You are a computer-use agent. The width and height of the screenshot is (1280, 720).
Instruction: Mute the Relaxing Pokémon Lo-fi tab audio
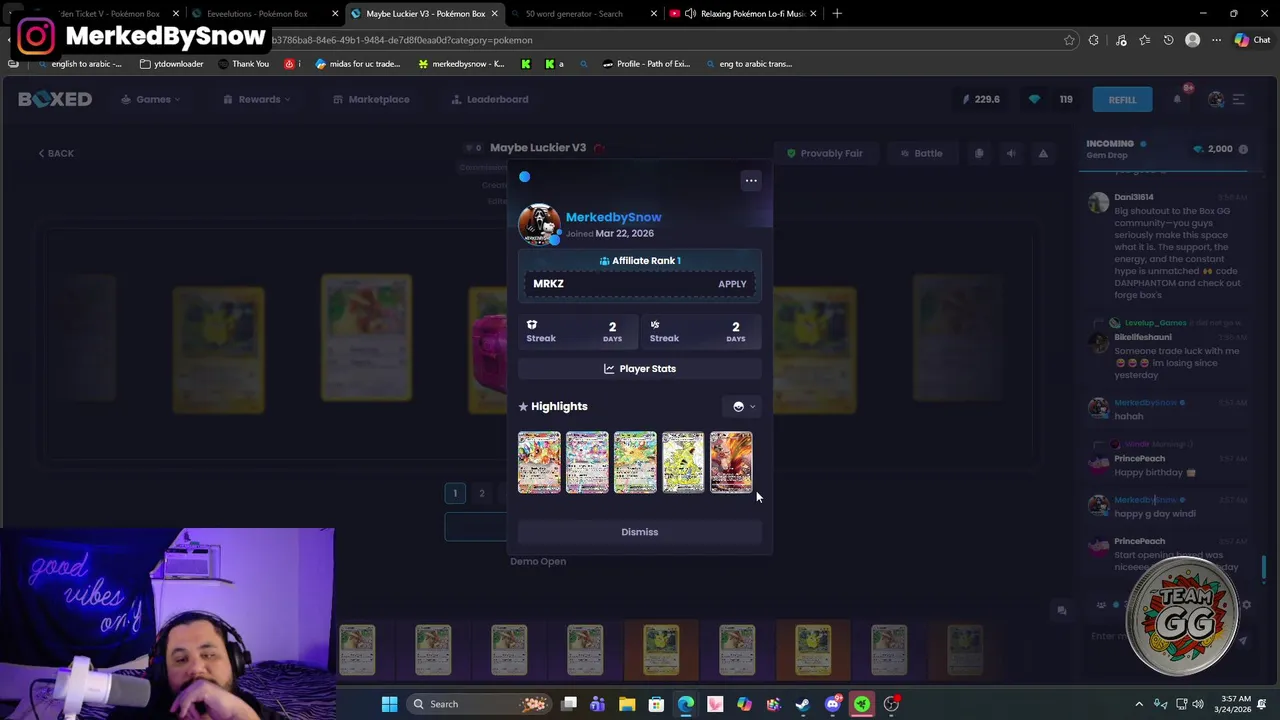point(690,14)
